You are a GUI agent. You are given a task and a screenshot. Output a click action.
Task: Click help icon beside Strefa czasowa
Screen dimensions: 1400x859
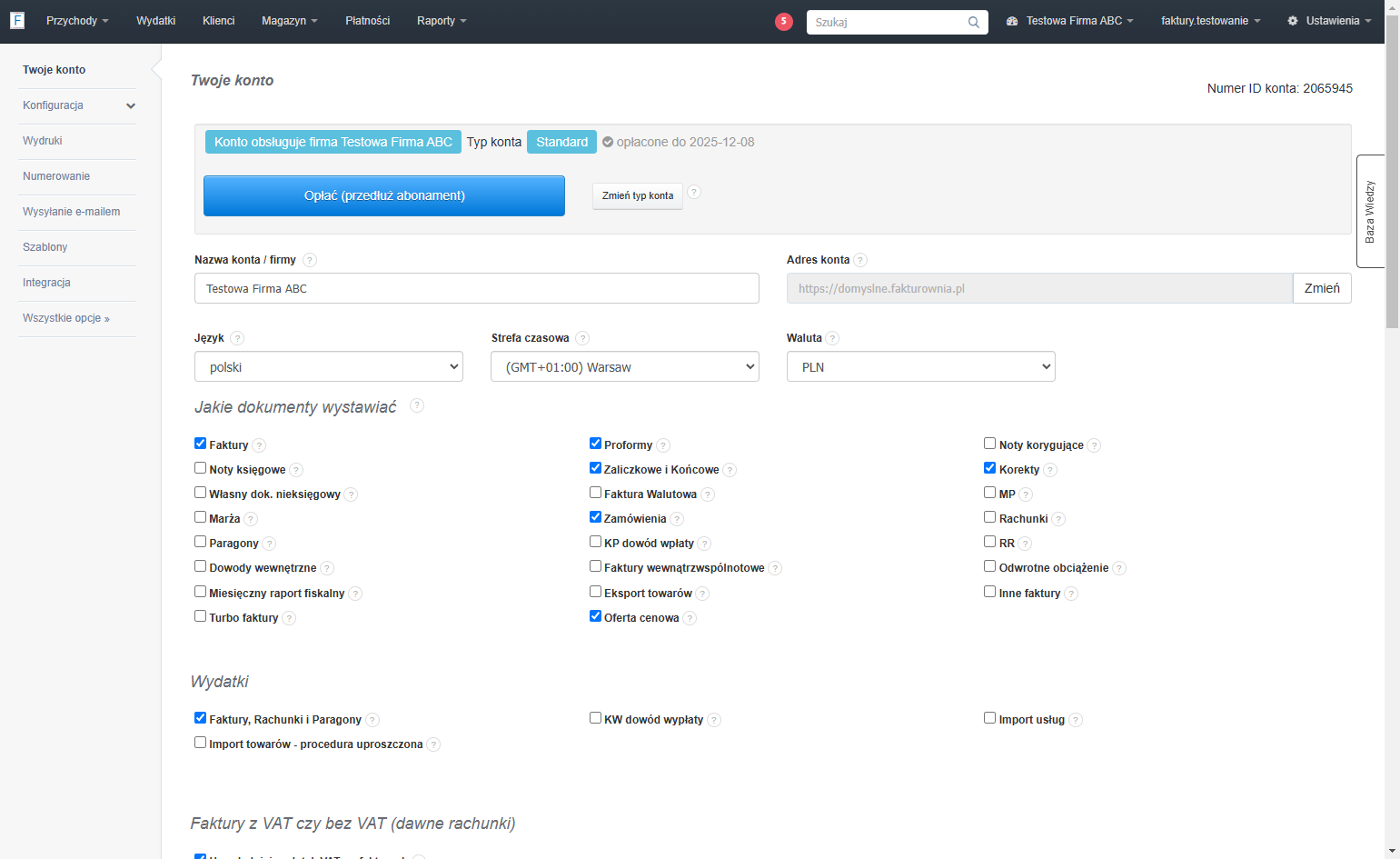click(582, 338)
